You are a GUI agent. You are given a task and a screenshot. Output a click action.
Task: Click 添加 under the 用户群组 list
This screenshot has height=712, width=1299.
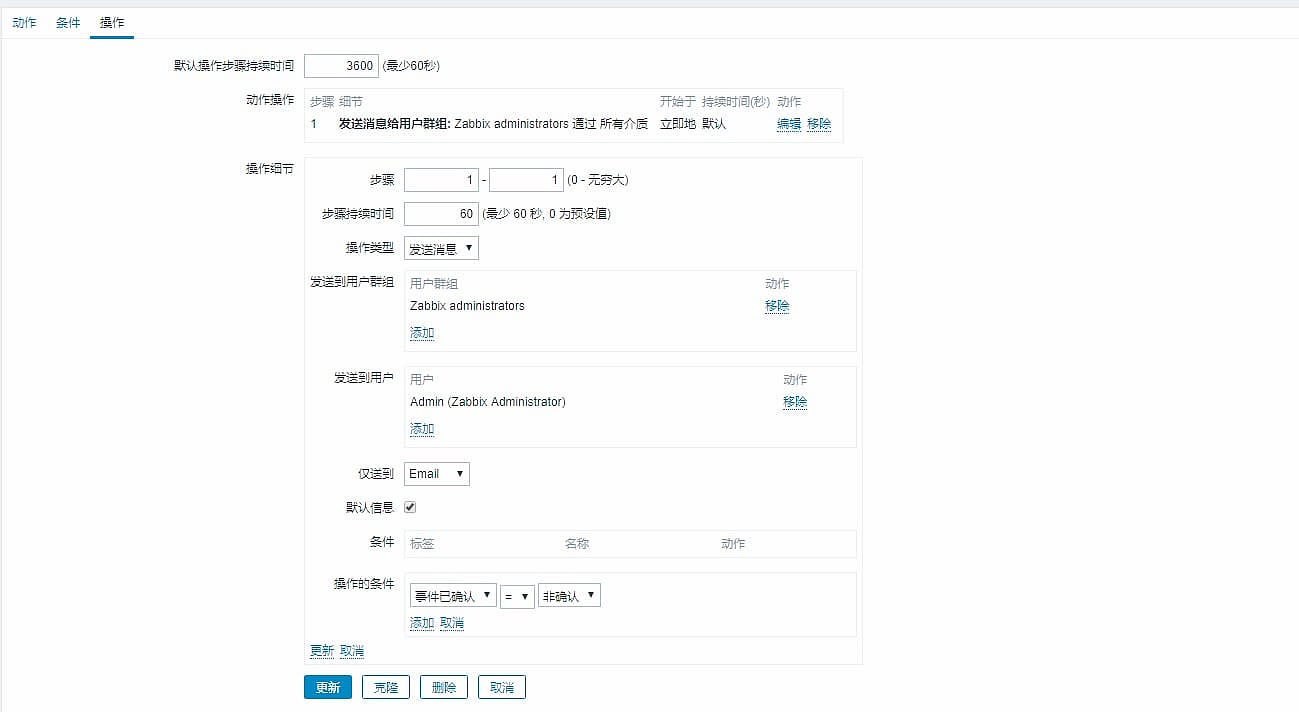[x=422, y=333]
